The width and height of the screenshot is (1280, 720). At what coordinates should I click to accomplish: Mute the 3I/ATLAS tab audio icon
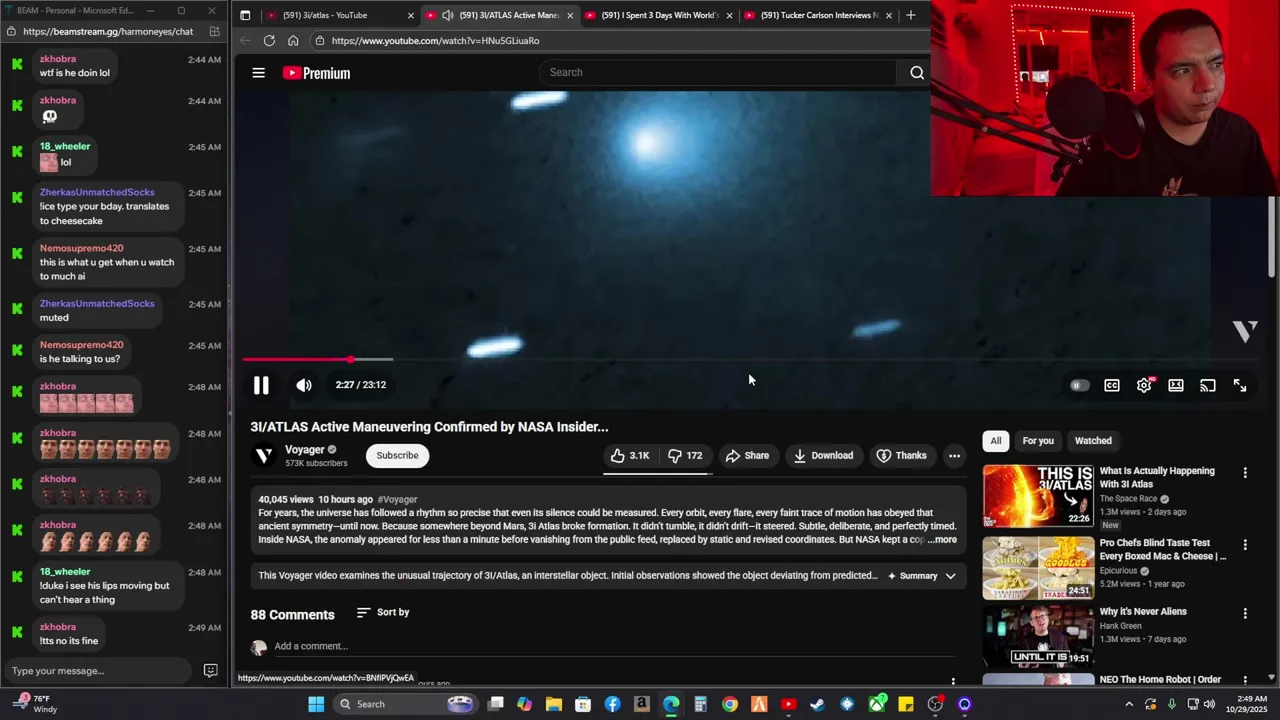(447, 15)
